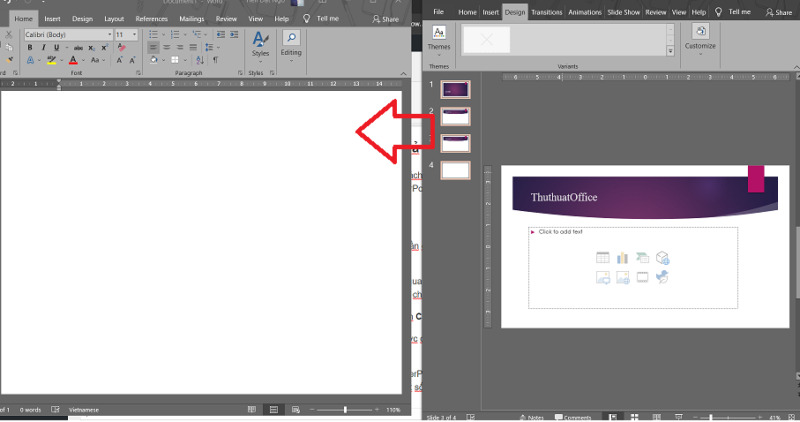The image size is (800, 422).
Task: Open Word Insert tab
Action: 52,19
